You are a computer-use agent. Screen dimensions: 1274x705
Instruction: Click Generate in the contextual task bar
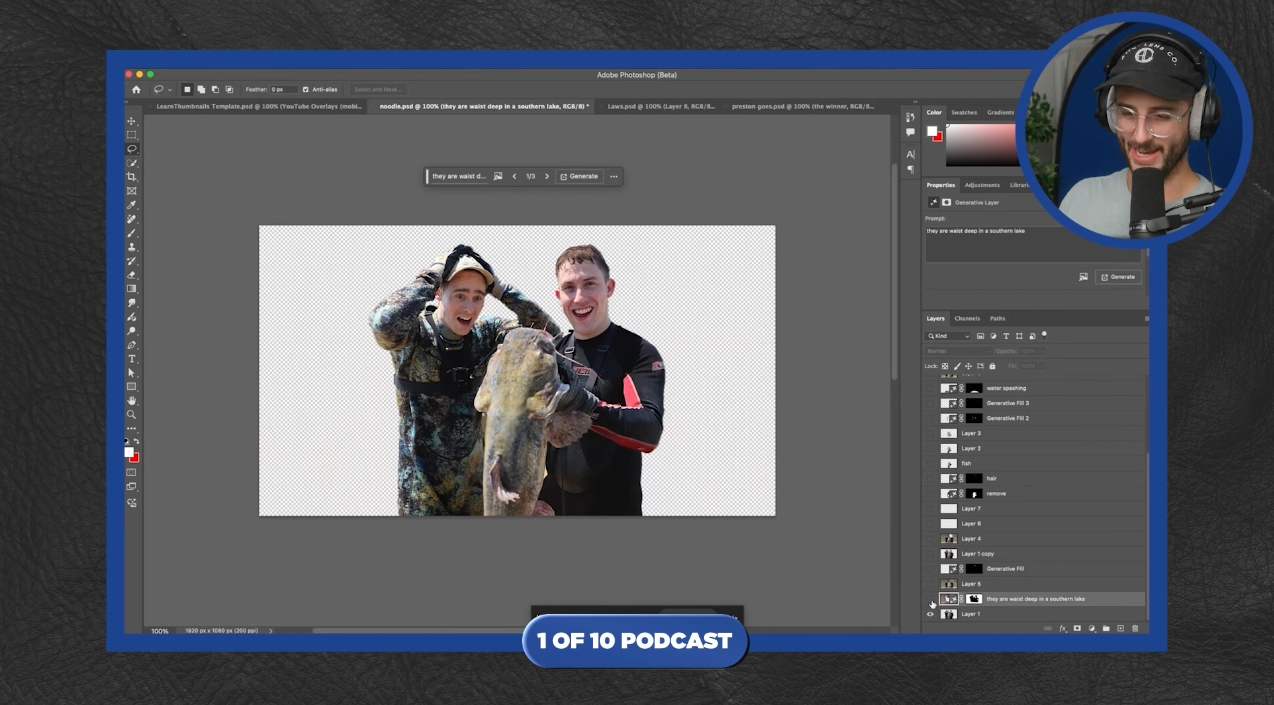pos(579,176)
